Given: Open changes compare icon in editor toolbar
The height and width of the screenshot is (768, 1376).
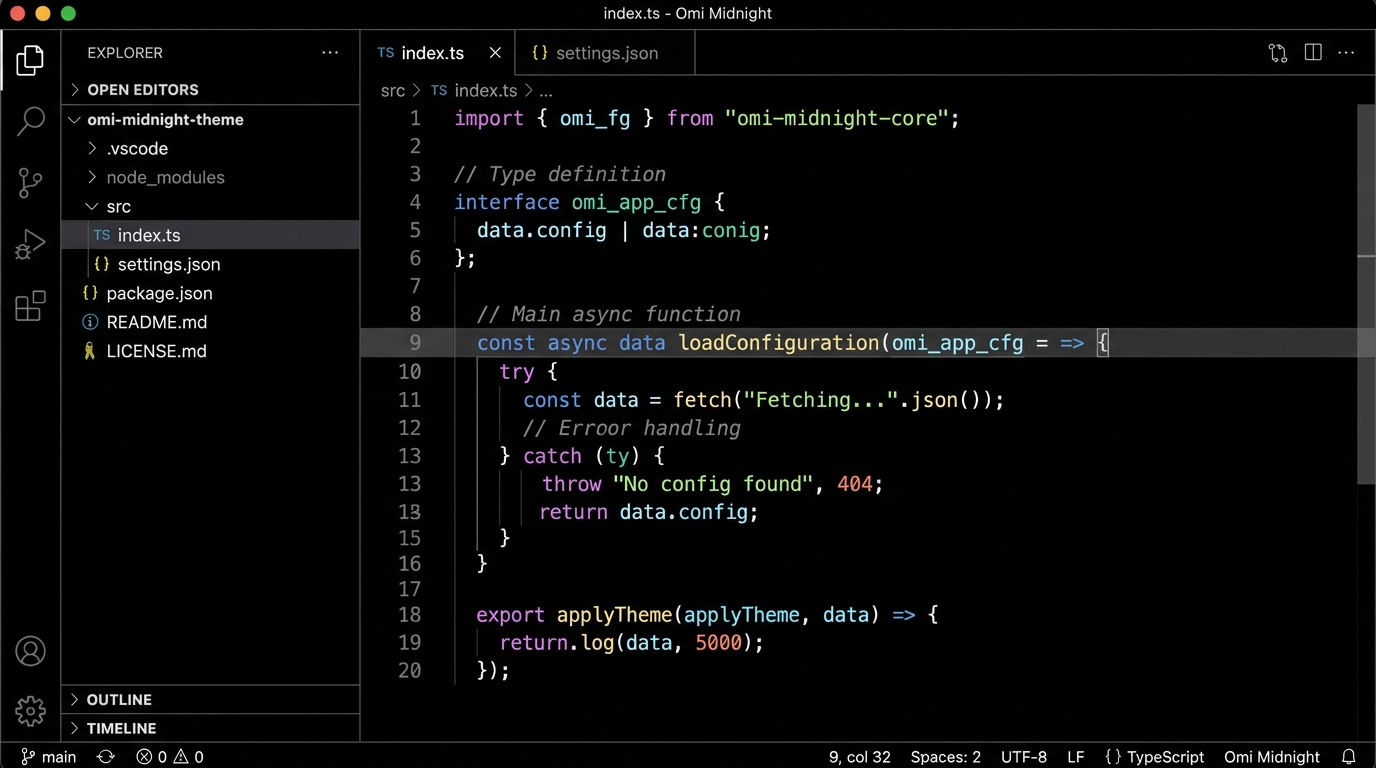Looking at the screenshot, I should (x=1278, y=53).
